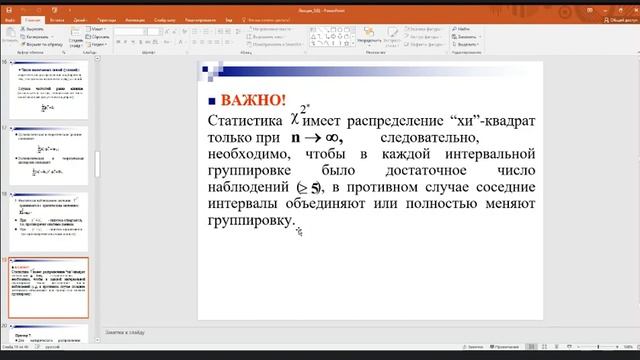Open line spacing options

point(238,31)
